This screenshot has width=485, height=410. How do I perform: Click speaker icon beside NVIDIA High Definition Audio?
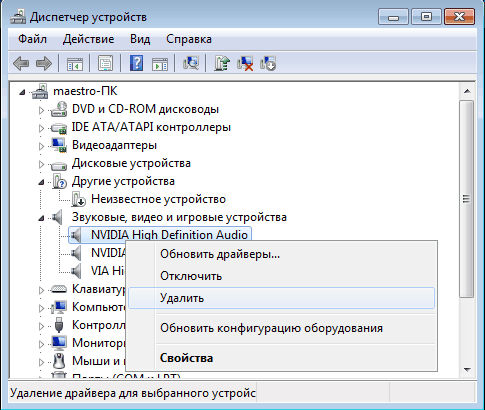76,235
